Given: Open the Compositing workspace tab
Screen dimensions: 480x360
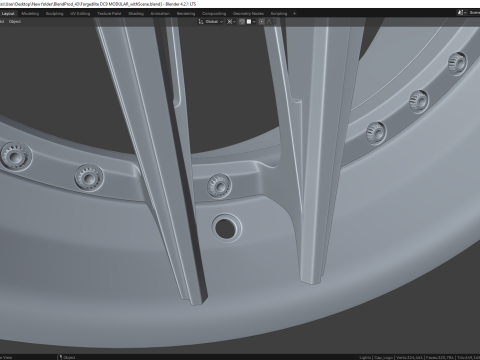Looking at the screenshot, I should click(214, 14).
